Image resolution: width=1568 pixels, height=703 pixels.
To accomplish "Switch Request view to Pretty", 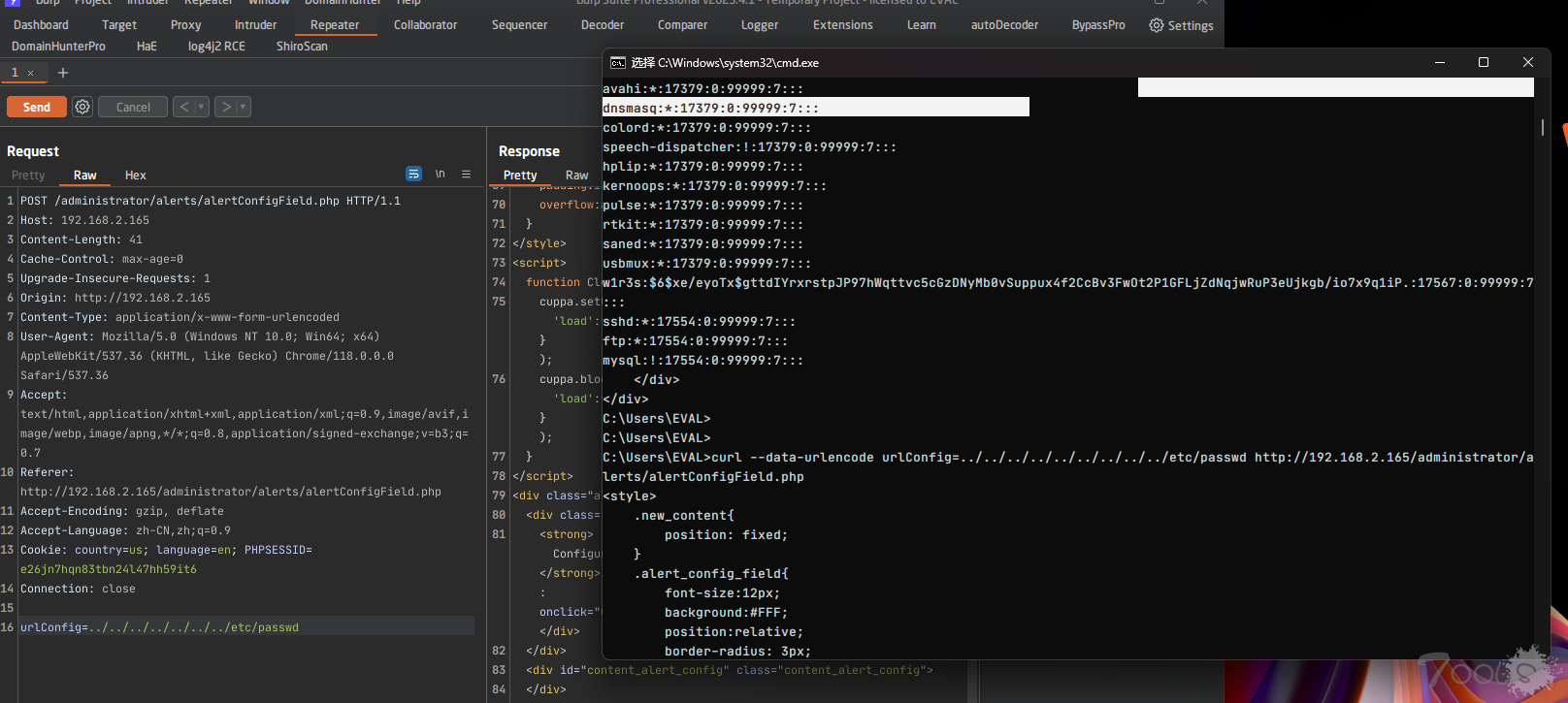I will (x=28, y=176).
